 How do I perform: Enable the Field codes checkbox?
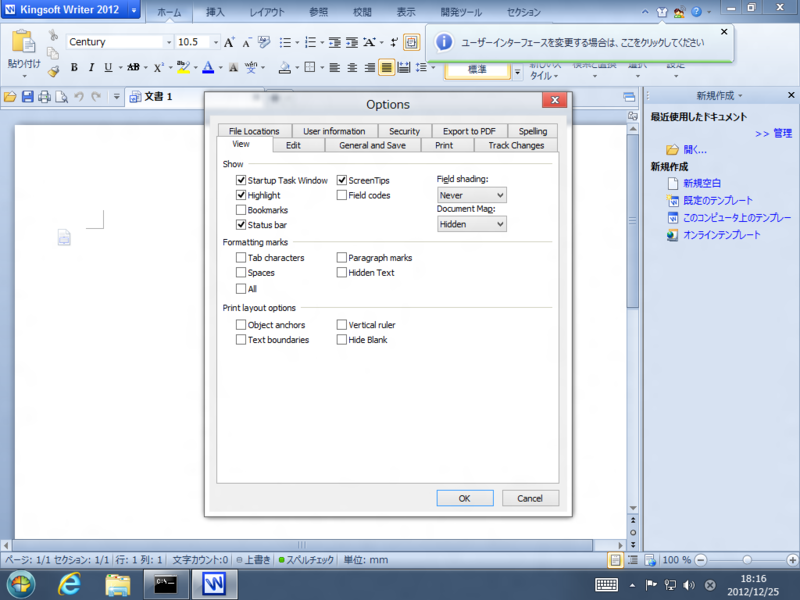click(x=342, y=195)
